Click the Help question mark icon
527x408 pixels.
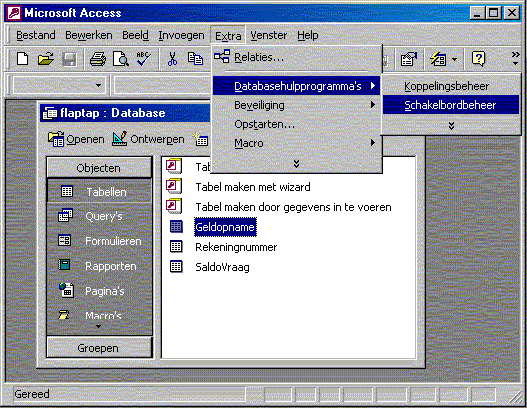[478, 59]
